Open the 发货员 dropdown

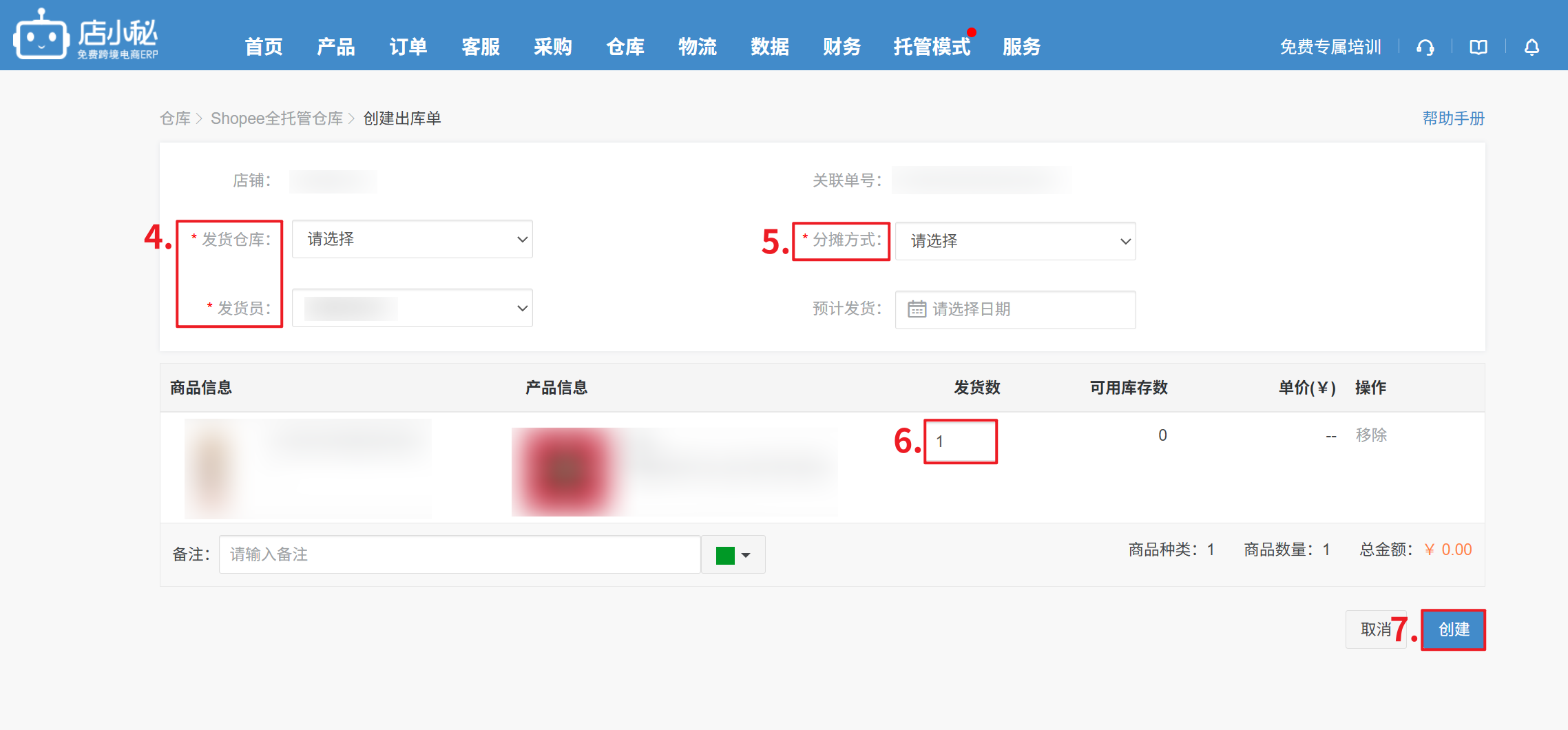click(x=412, y=308)
